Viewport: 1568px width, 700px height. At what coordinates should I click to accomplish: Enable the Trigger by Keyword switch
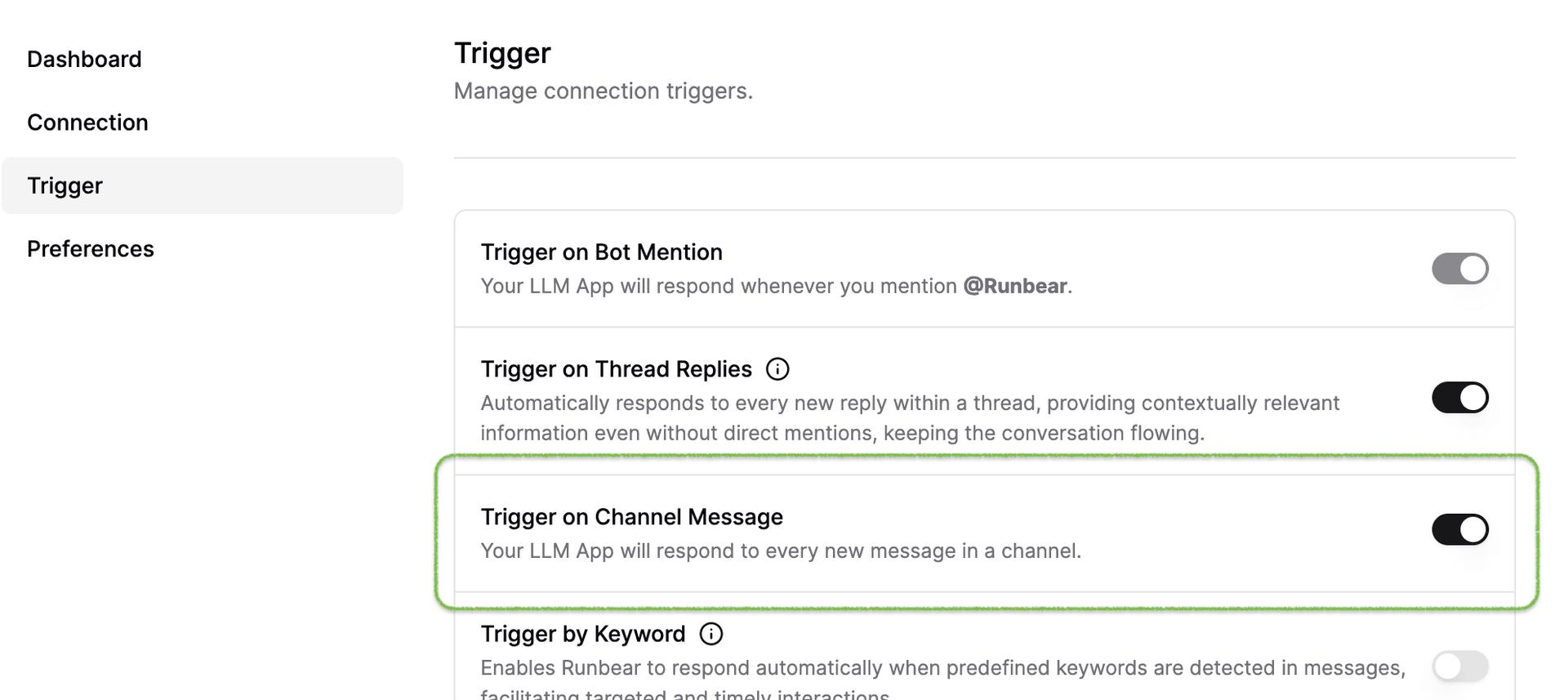(x=1459, y=667)
